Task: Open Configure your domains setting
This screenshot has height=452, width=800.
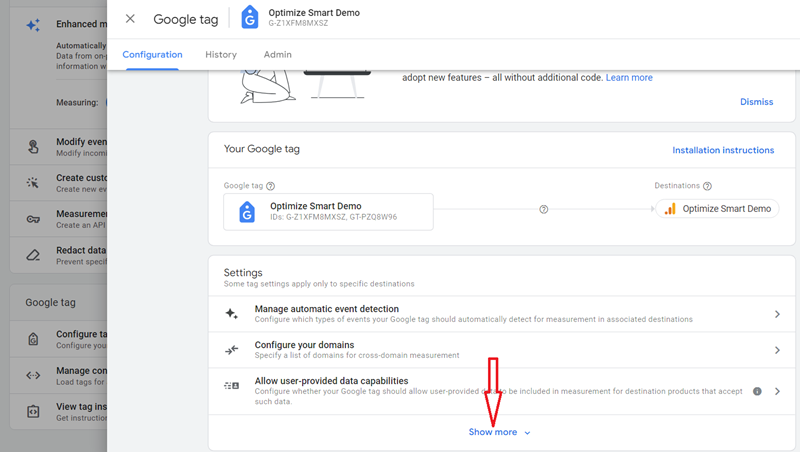Action: (502, 350)
